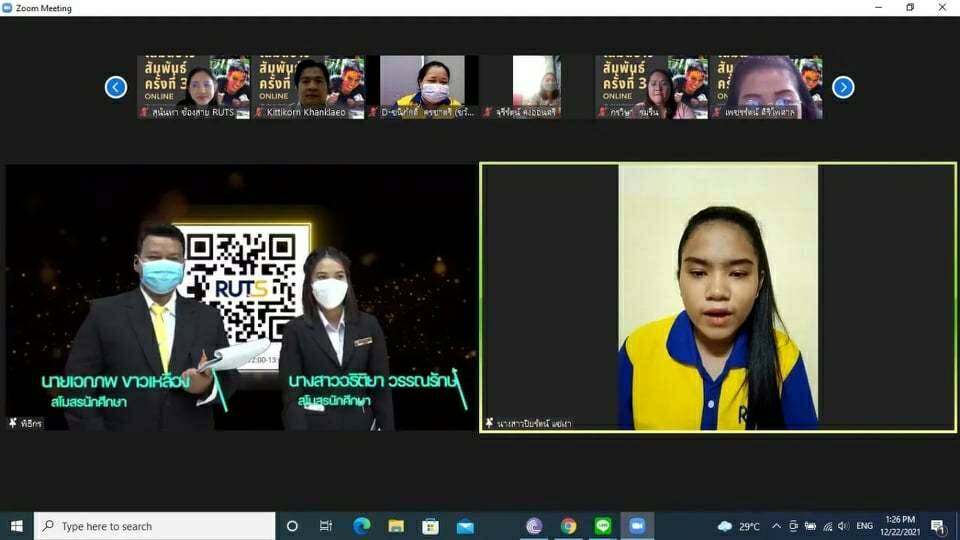Image resolution: width=960 pixels, height=540 pixels.
Task: Select Kittikorn Khanklaeo's video thumbnail
Action: coord(308,87)
